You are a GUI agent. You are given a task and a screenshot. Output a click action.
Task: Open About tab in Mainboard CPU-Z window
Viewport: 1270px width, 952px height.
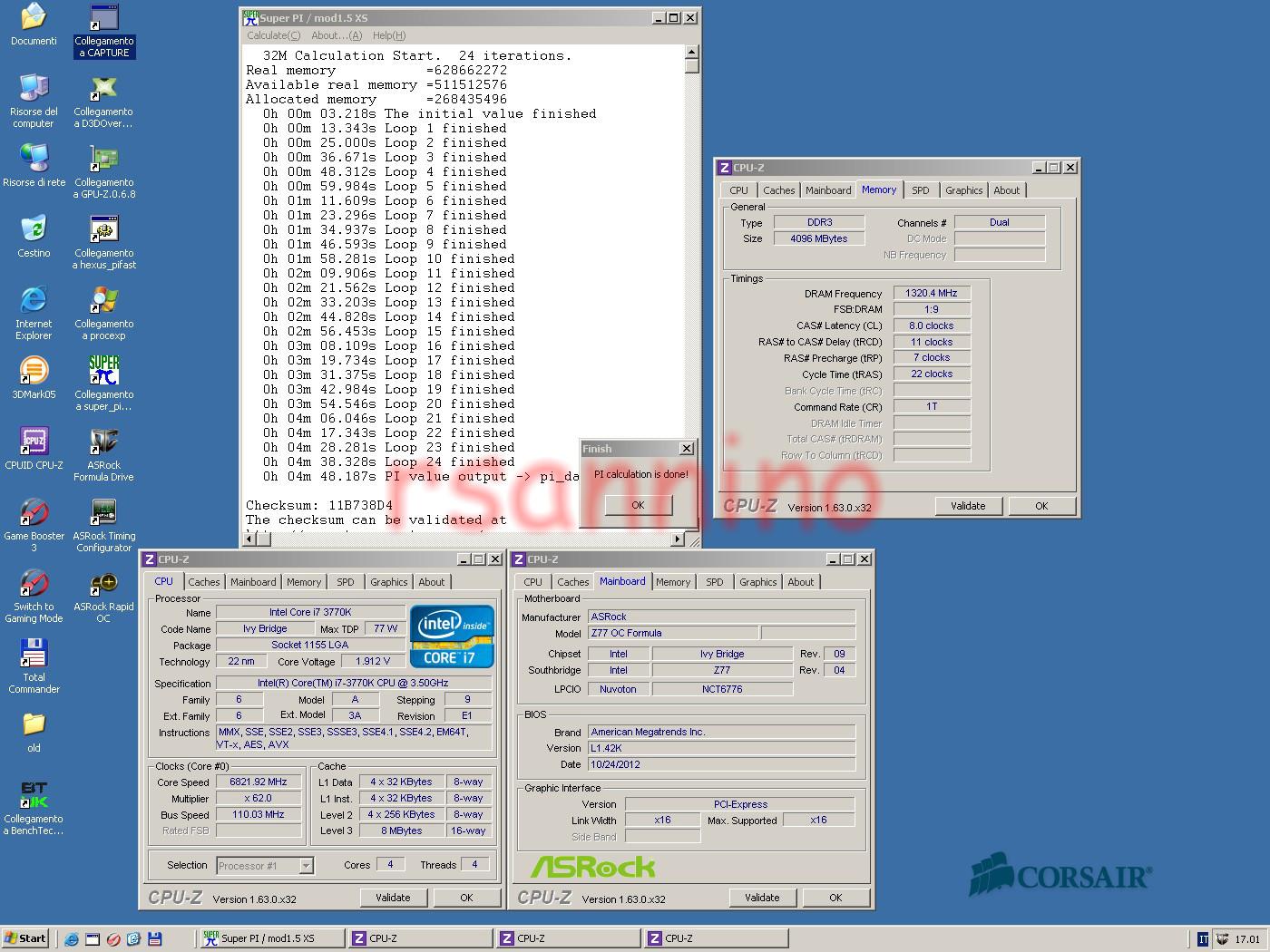[800, 582]
